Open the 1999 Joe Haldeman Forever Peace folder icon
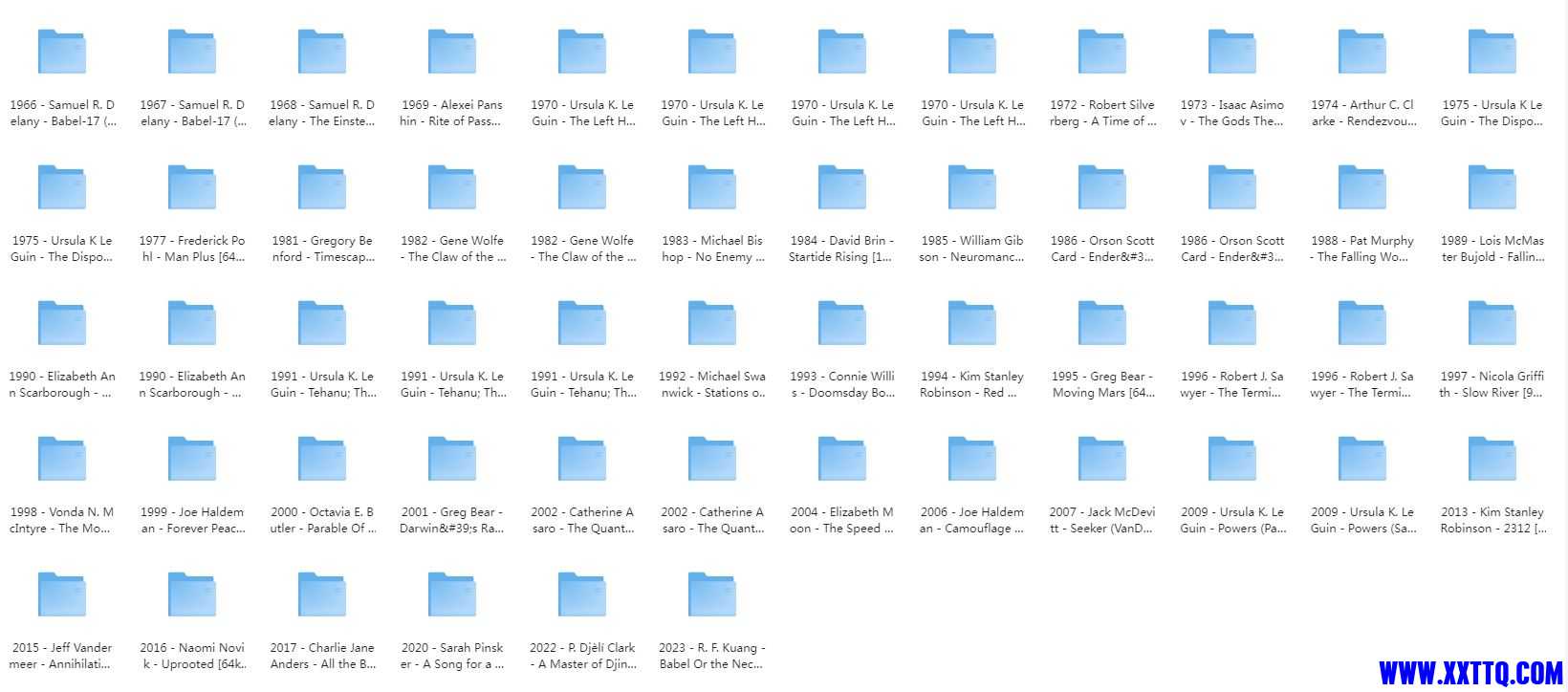The image size is (1568, 692). [192, 459]
